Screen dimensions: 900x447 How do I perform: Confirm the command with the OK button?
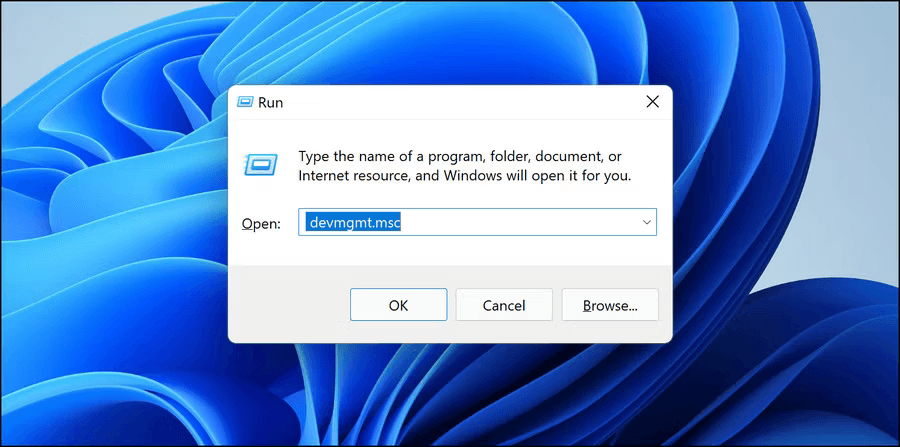398,305
